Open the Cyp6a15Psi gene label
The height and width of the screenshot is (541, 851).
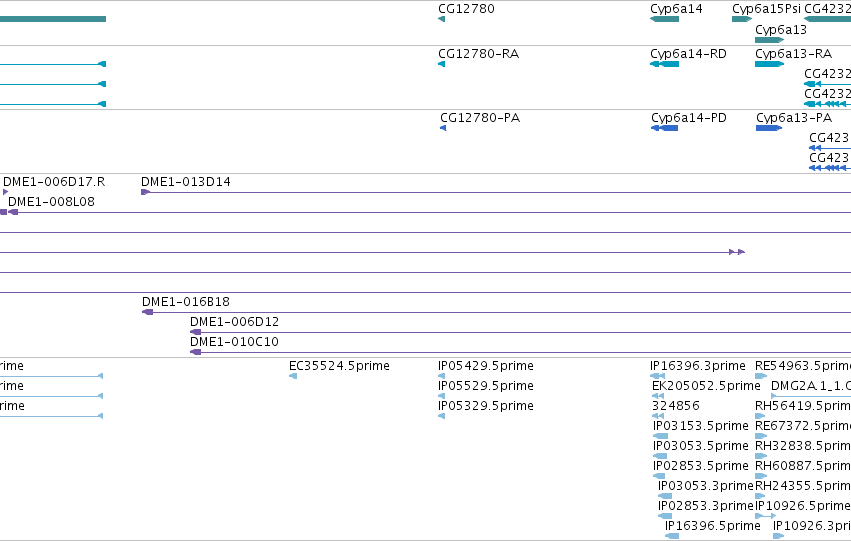point(766,9)
